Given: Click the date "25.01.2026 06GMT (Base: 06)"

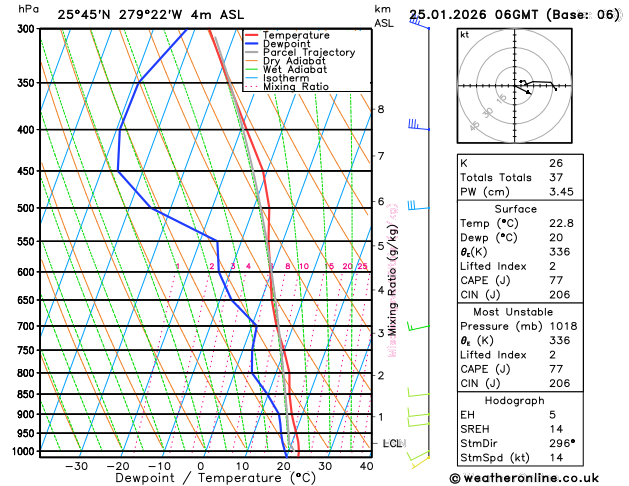Looking at the screenshot, I should [x=515, y=15].
